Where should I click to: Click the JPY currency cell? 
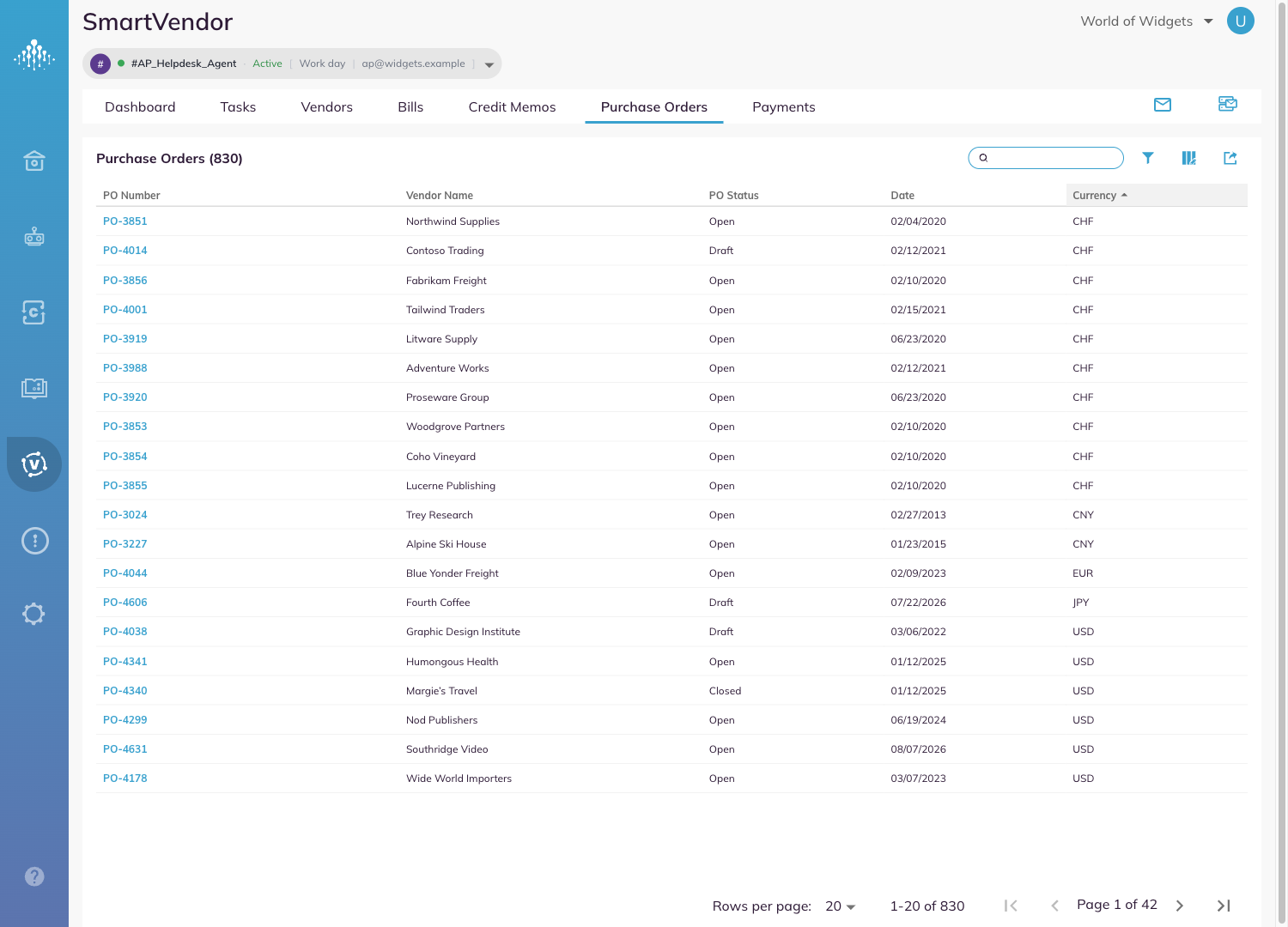pos(1081,603)
